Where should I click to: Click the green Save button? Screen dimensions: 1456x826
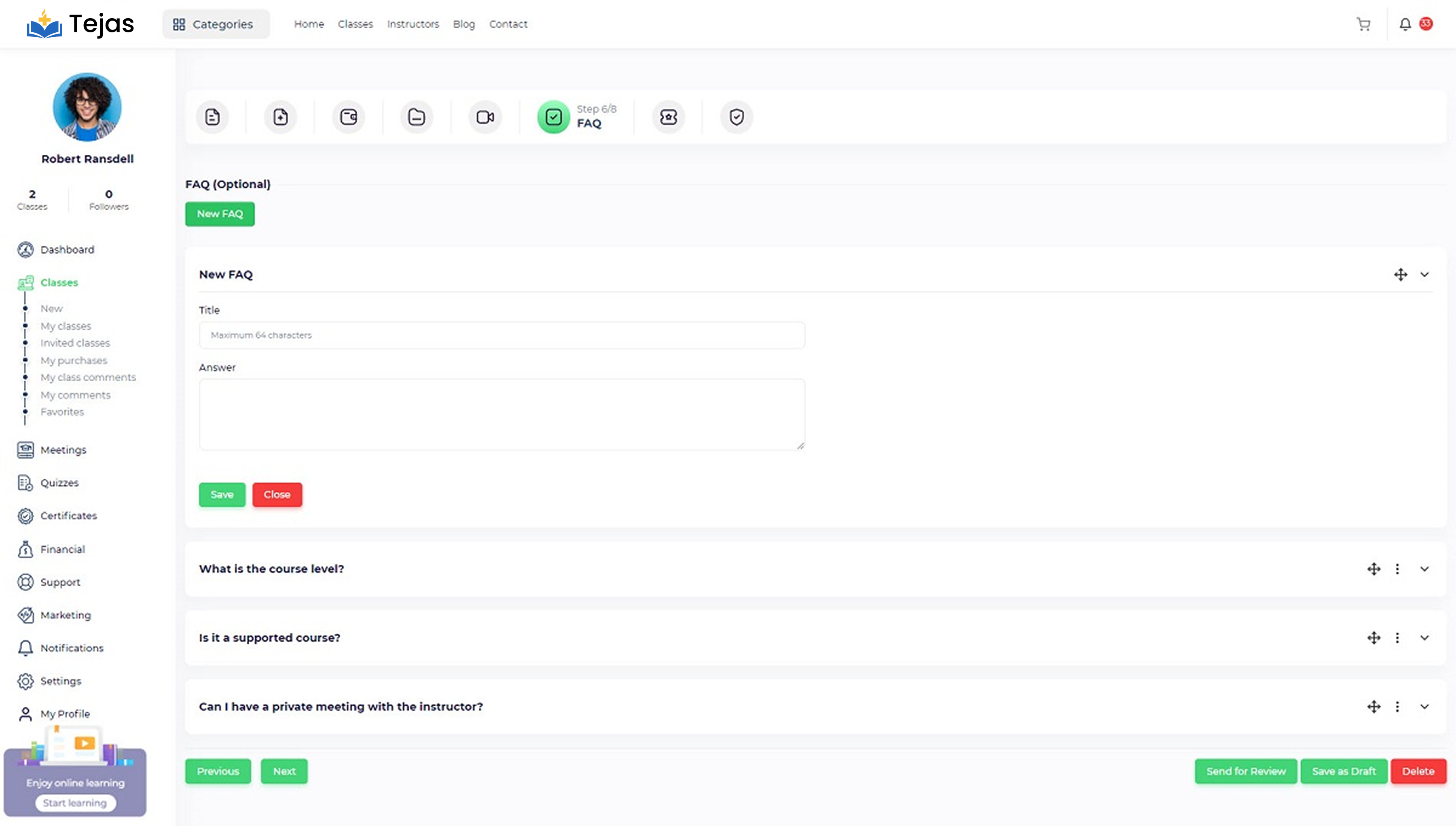[x=222, y=495]
